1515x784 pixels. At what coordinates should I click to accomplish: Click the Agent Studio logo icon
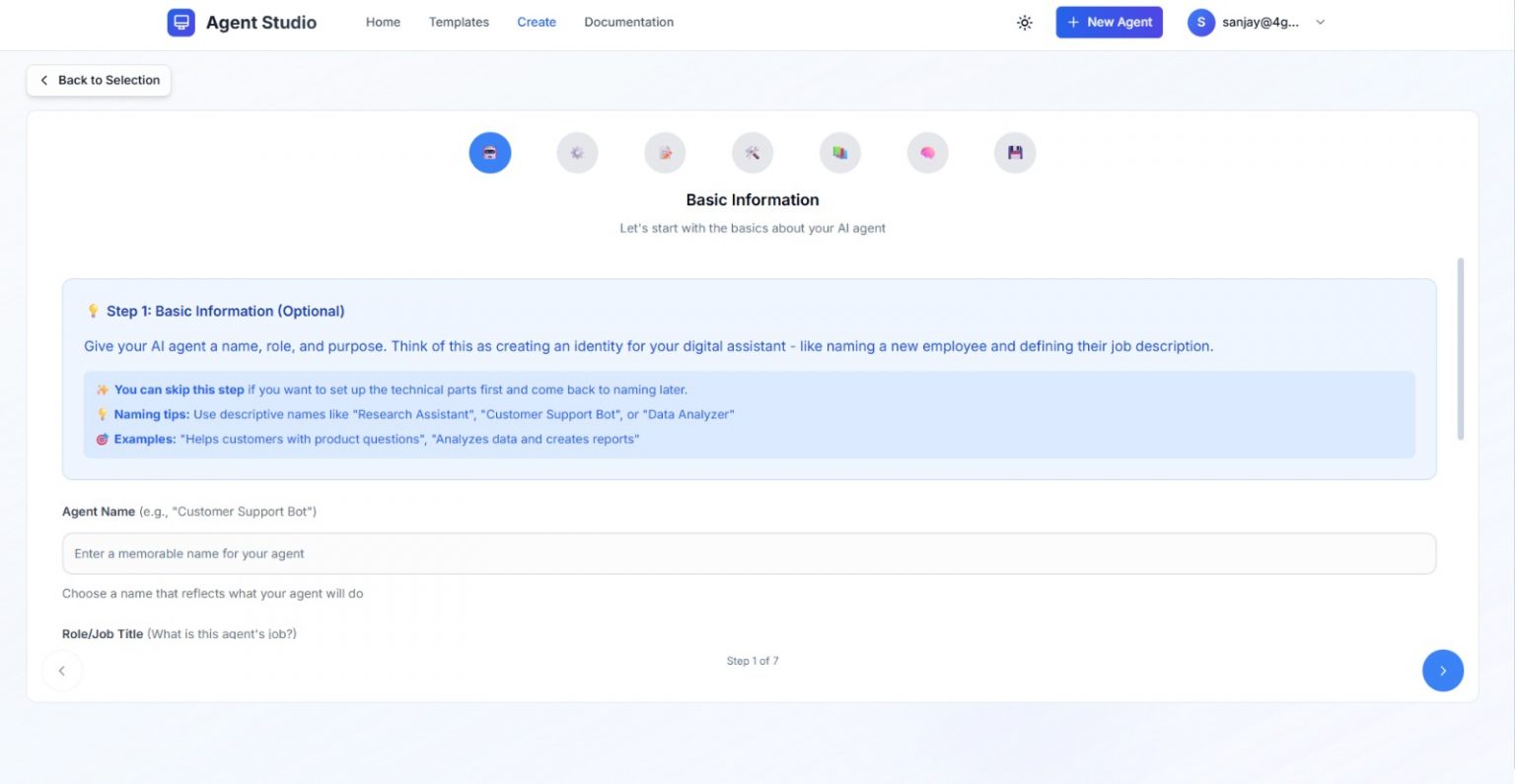pos(180,22)
